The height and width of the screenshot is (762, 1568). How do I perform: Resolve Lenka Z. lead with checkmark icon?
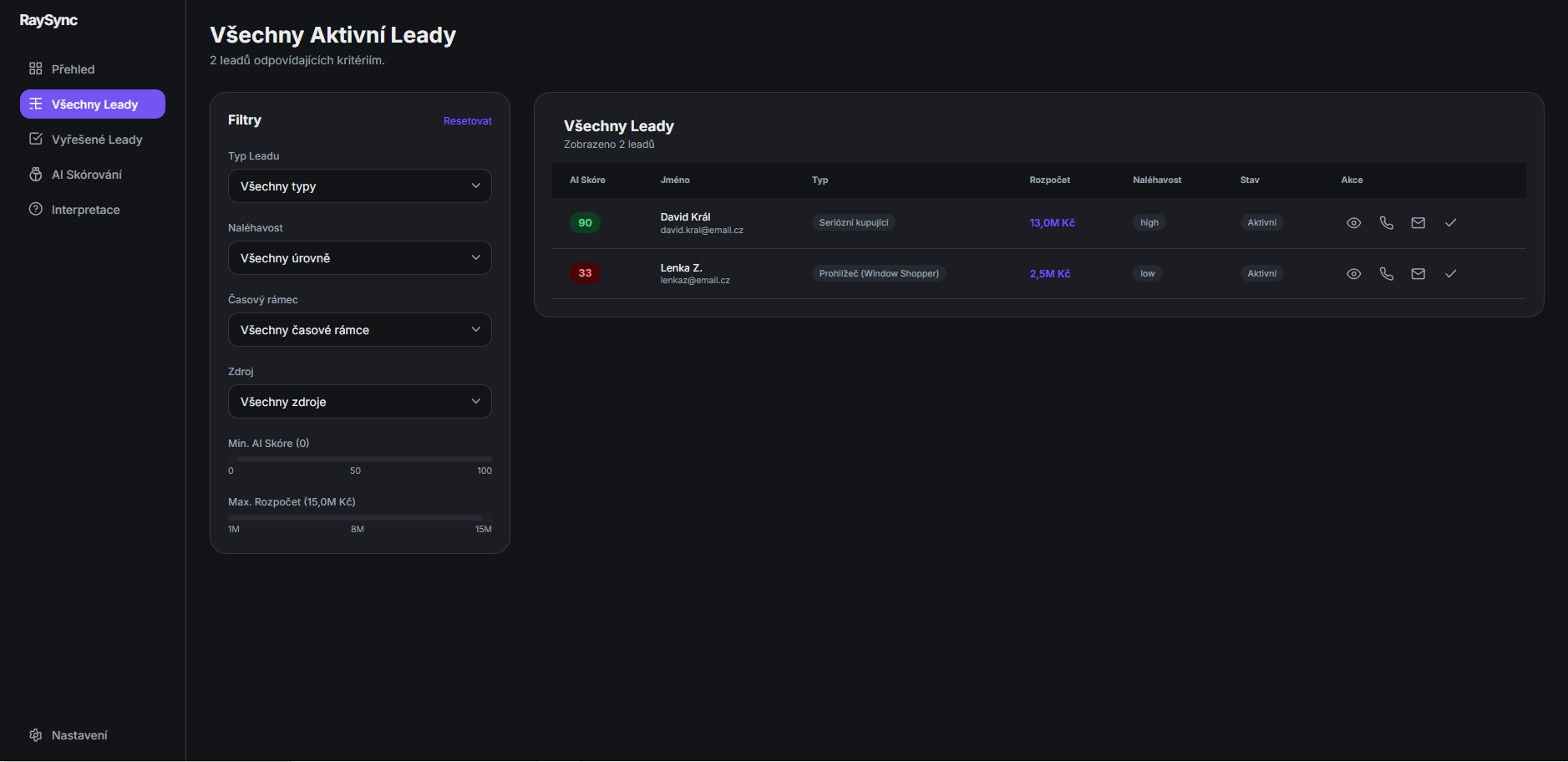tap(1450, 274)
